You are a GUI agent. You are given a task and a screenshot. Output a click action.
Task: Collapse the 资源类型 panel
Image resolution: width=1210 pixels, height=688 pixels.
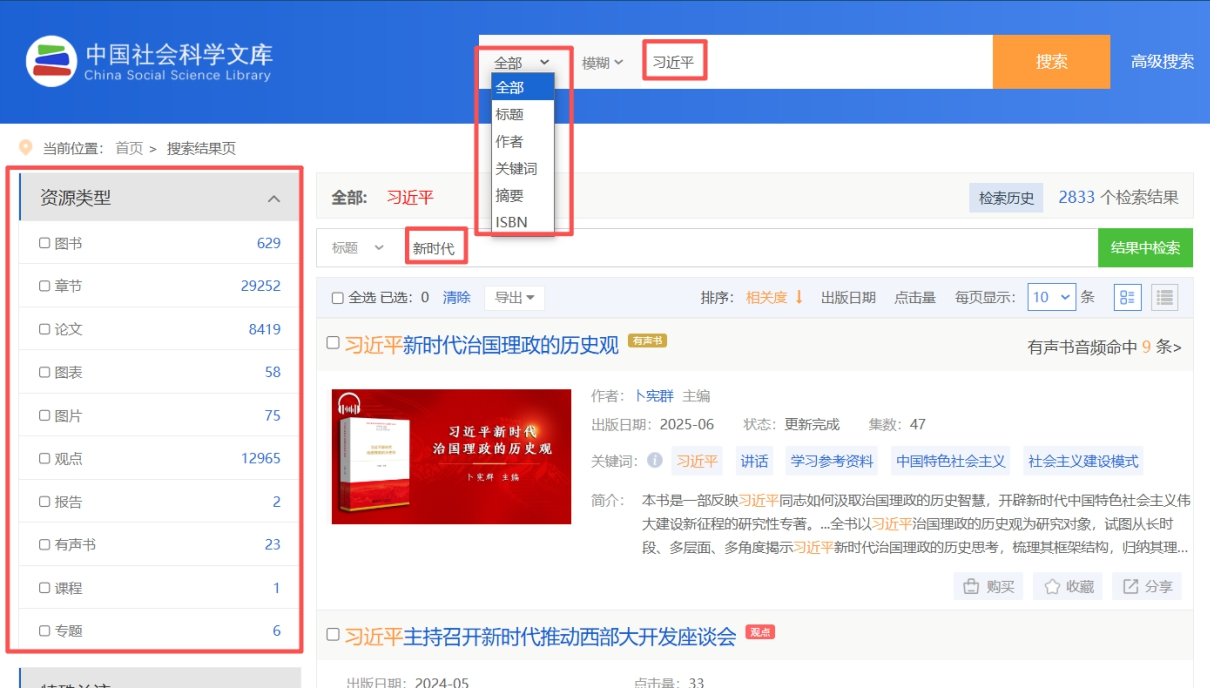tap(273, 199)
